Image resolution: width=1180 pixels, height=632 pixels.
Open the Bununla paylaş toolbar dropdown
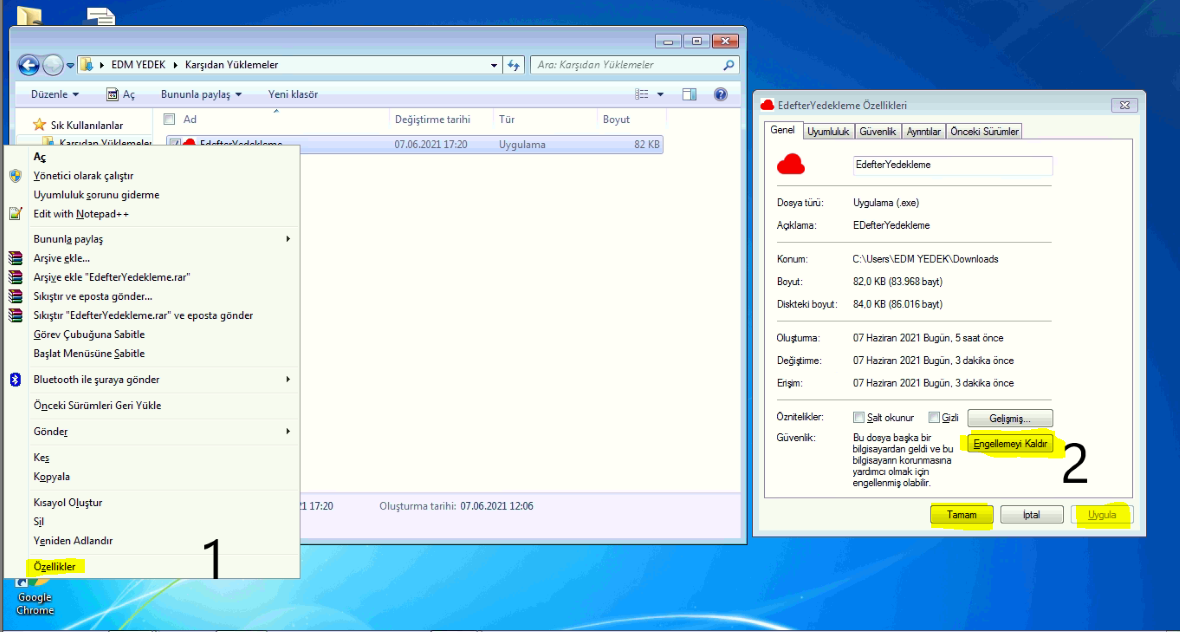201,94
